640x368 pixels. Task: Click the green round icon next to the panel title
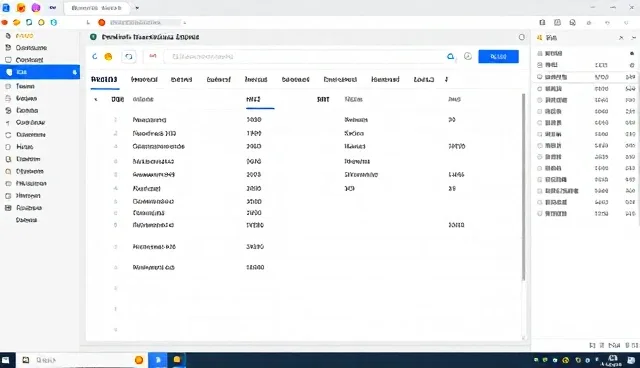(93, 37)
